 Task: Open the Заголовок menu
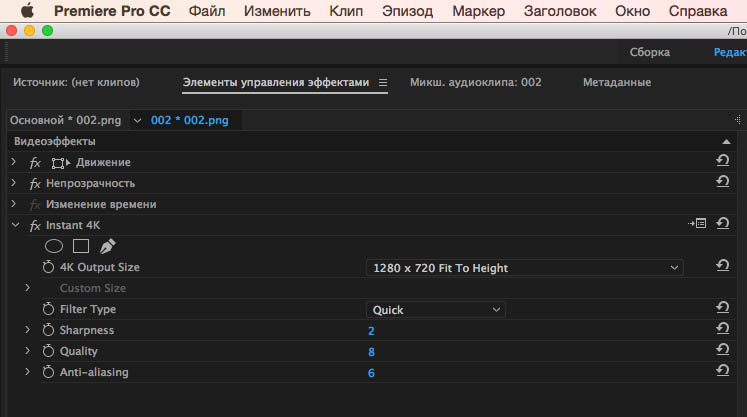click(560, 11)
